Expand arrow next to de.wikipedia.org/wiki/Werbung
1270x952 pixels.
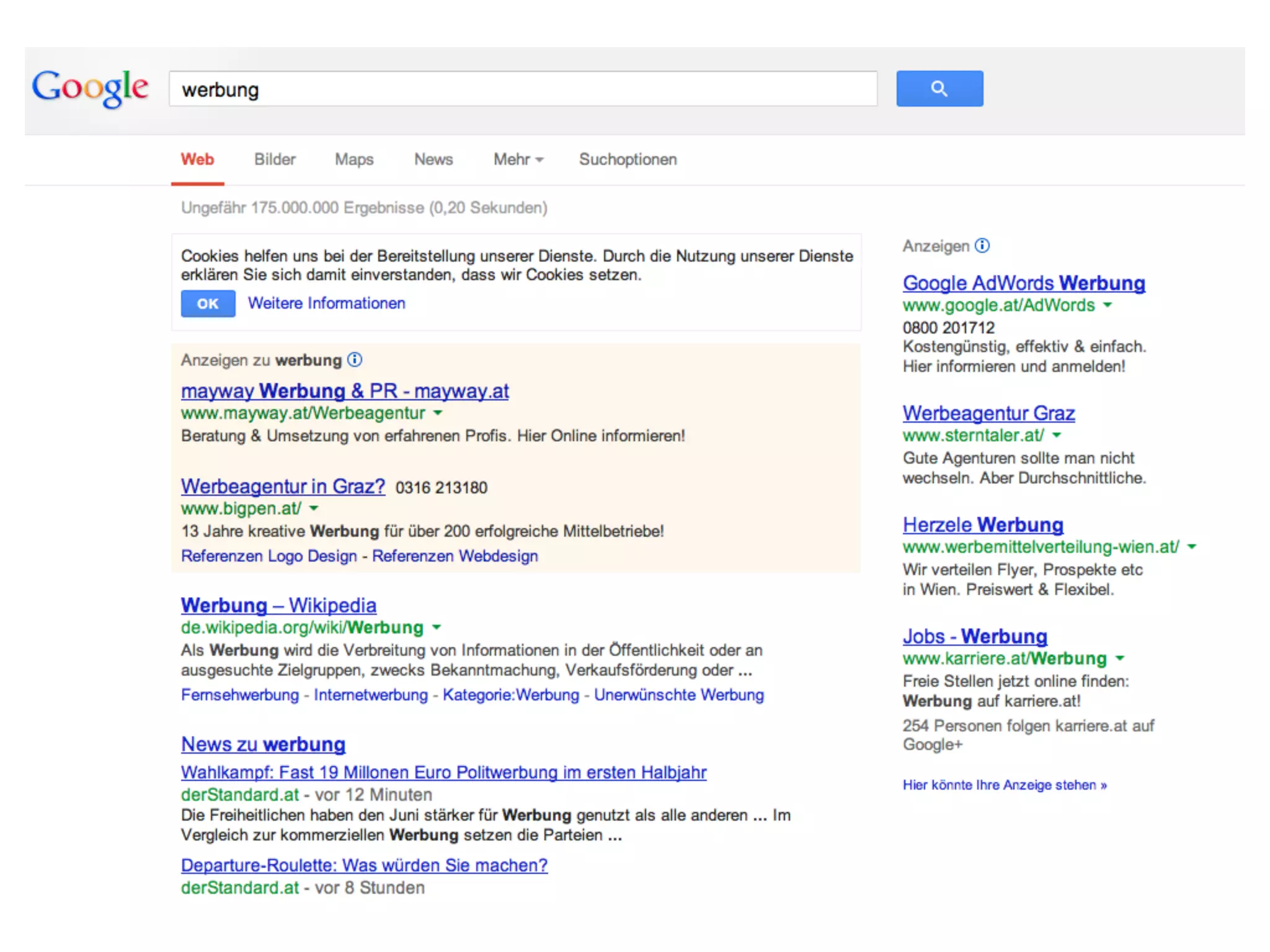(x=437, y=627)
